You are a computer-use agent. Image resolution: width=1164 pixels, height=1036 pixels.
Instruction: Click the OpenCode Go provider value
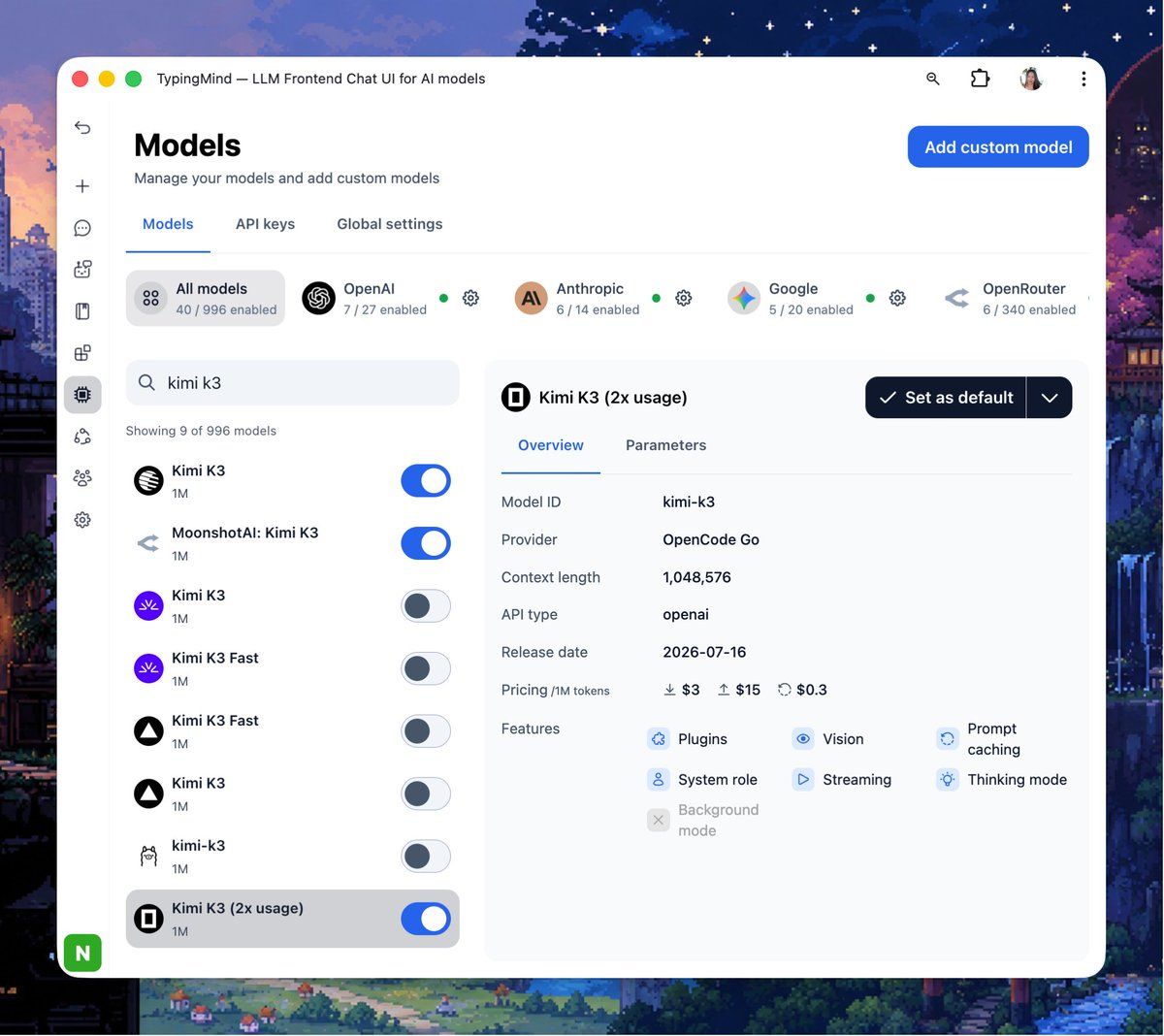click(x=711, y=539)
